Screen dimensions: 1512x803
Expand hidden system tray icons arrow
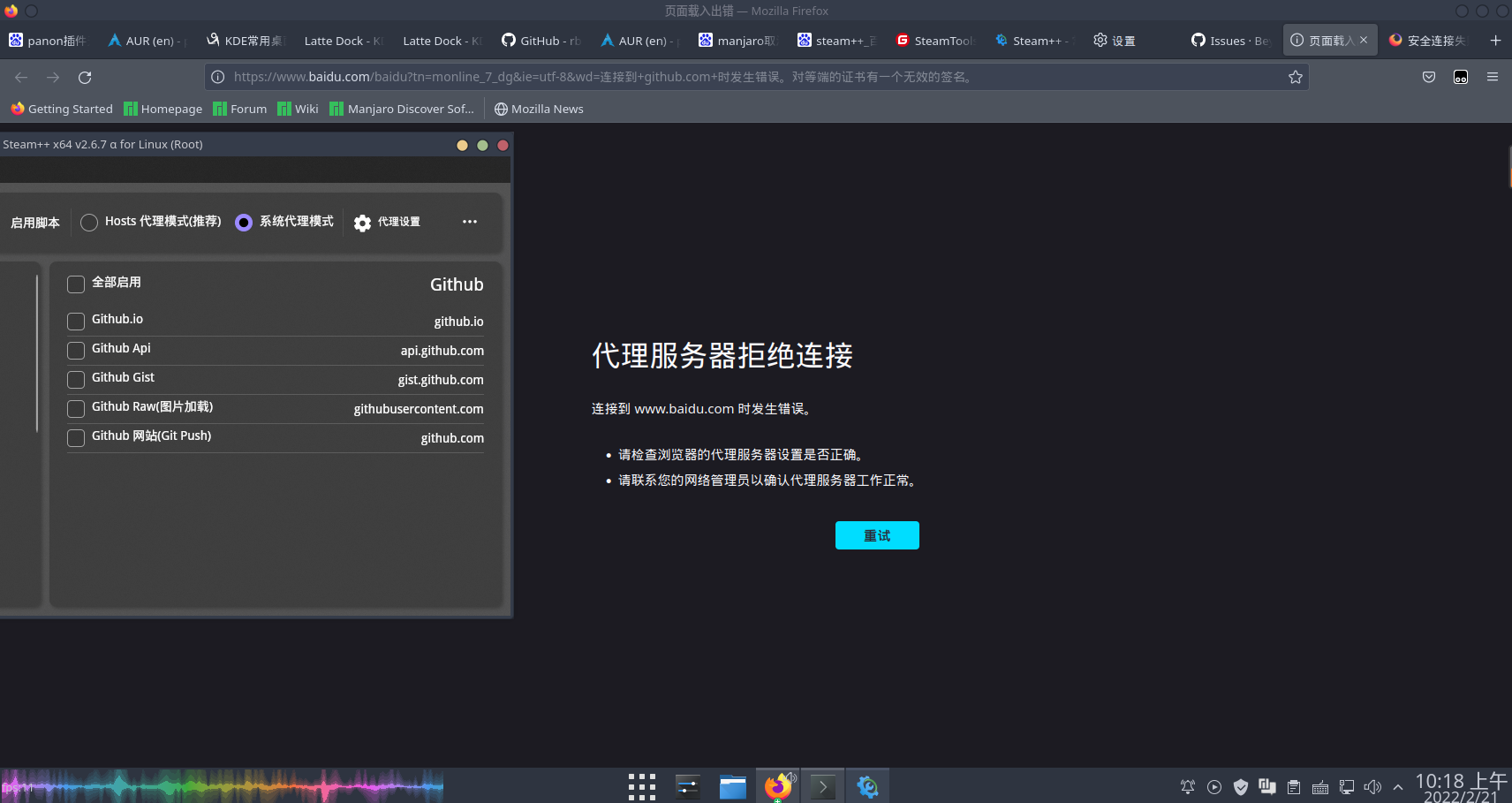point(1397,787)
